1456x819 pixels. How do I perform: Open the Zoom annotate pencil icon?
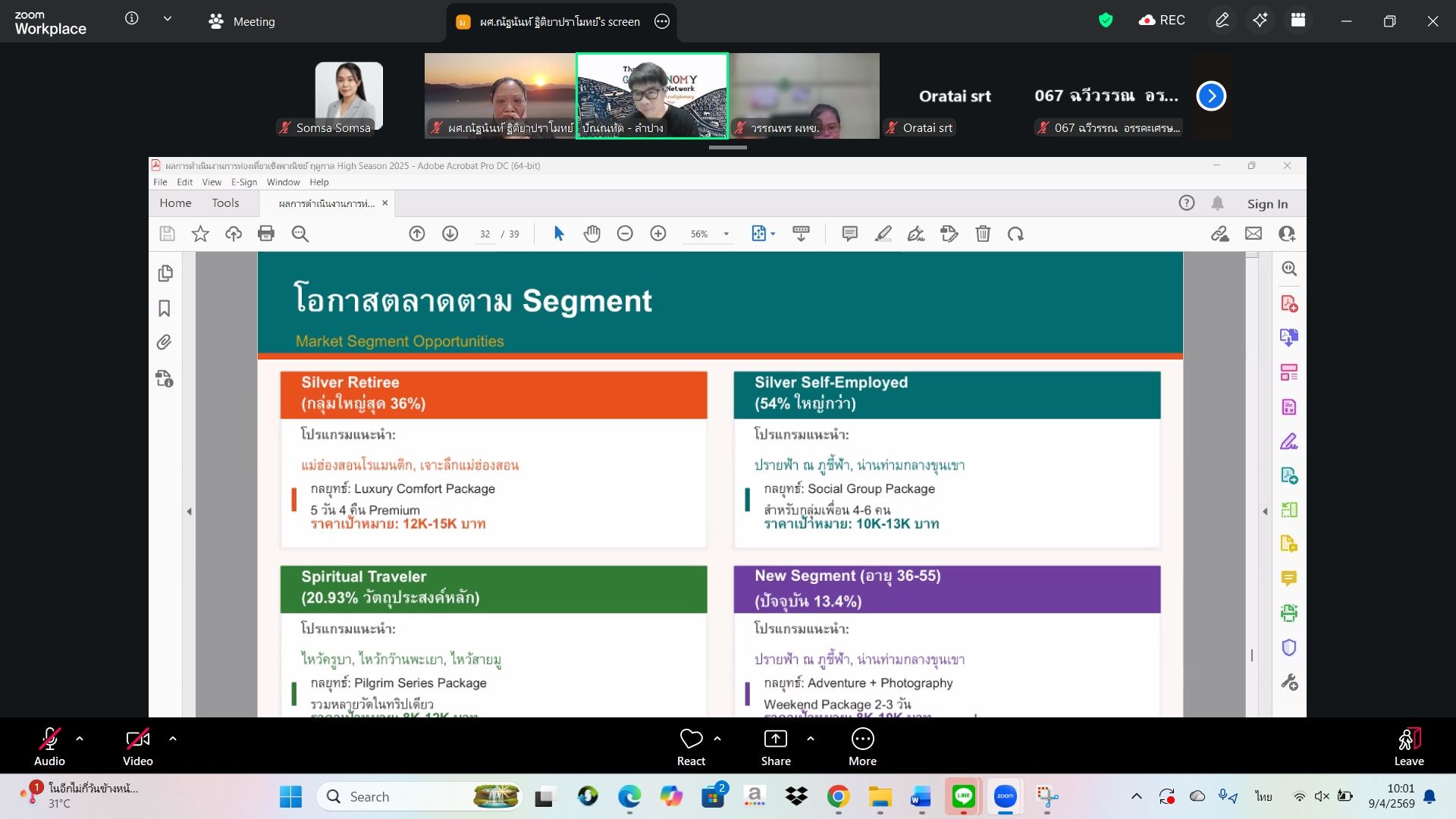(1222, 20)
